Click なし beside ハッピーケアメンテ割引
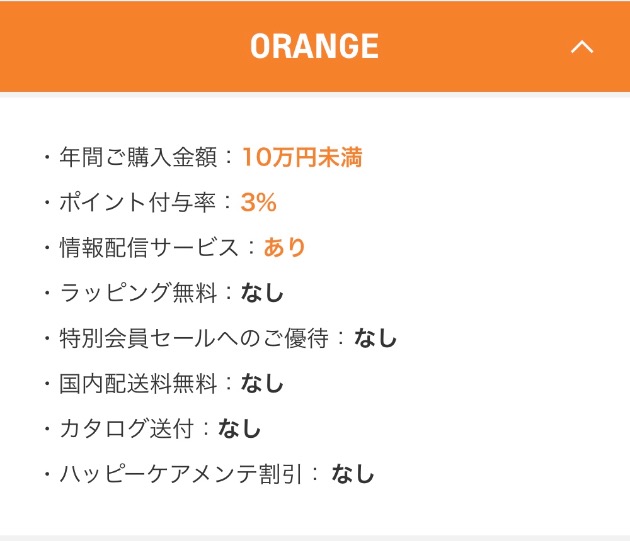Viewport: 630px width, 541px height. point(352,473)
